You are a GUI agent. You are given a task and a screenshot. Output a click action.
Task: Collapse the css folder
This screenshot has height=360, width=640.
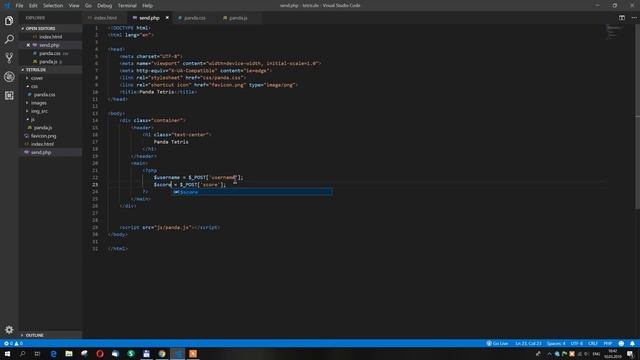tap(51, 86)
